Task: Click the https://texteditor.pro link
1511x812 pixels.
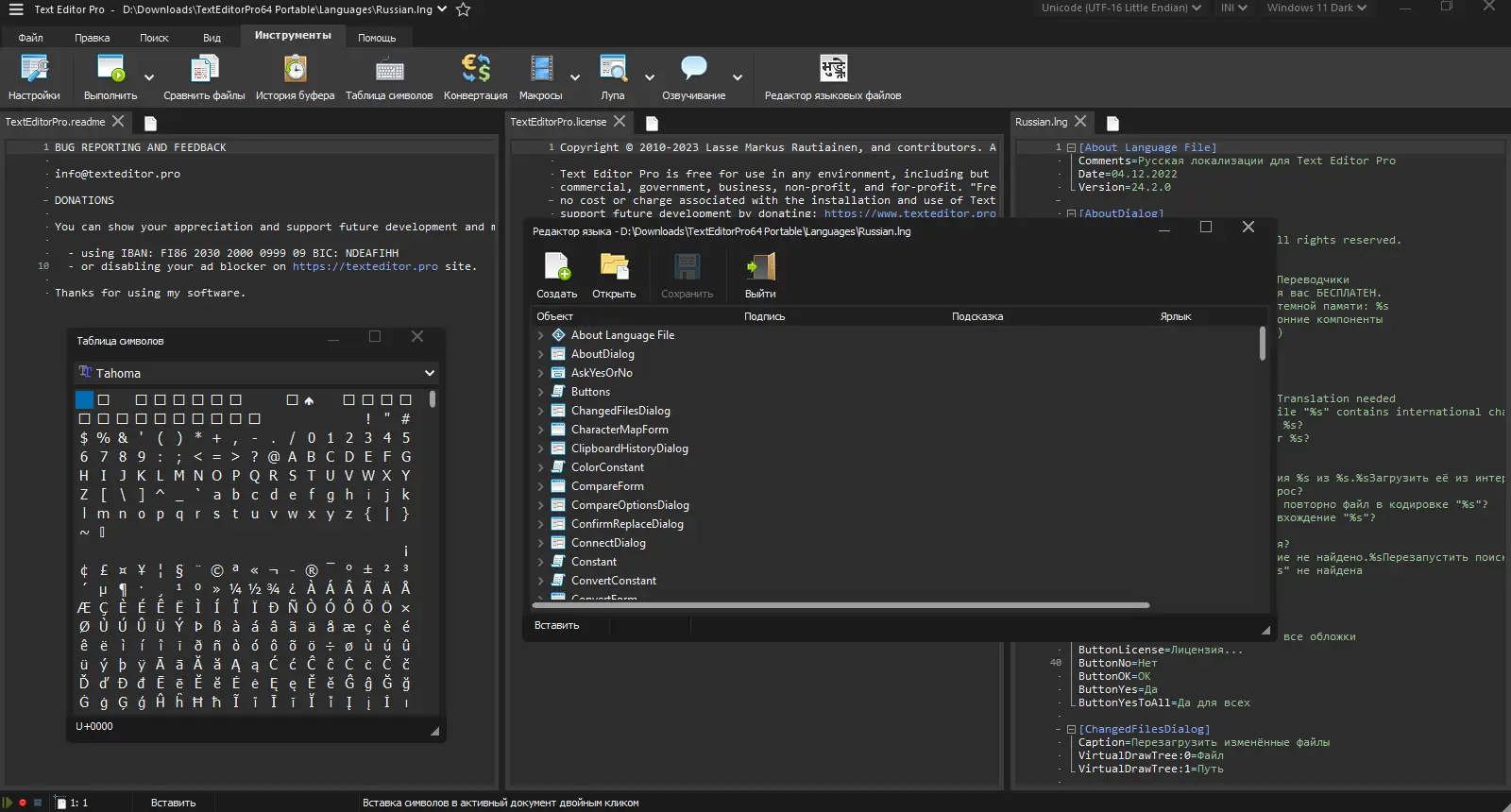Action: click(x=365, y=267)
